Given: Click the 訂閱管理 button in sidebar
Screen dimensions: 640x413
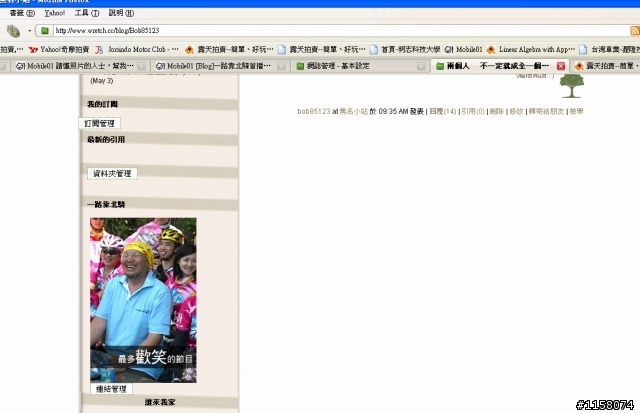Looking at the screenshot, I should click(100, 123).
